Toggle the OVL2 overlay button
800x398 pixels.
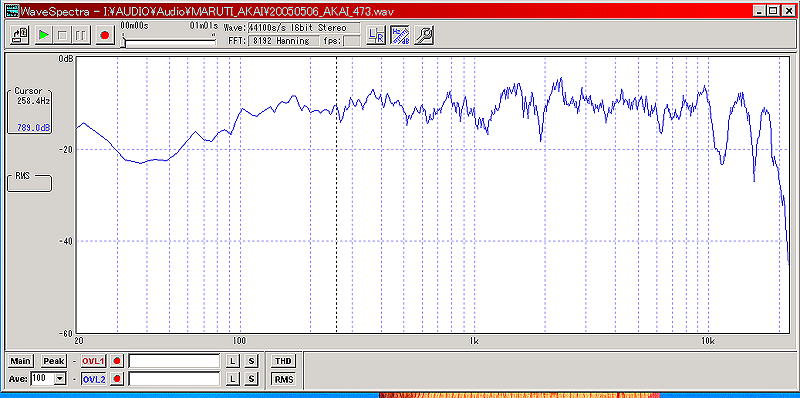(93, 379)
